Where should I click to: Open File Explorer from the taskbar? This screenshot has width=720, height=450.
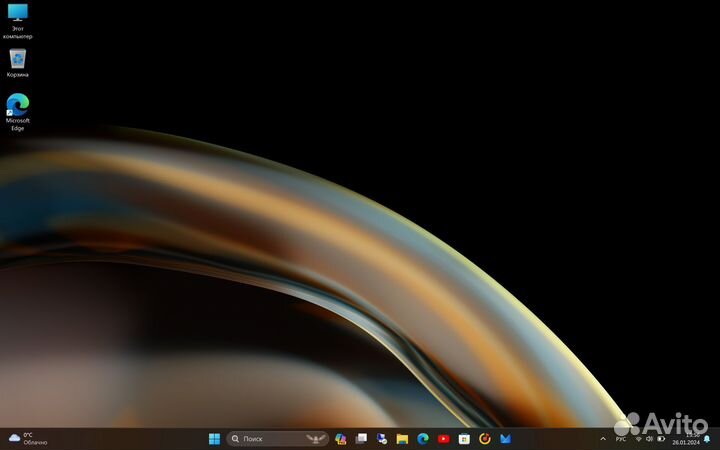point(402,438)
